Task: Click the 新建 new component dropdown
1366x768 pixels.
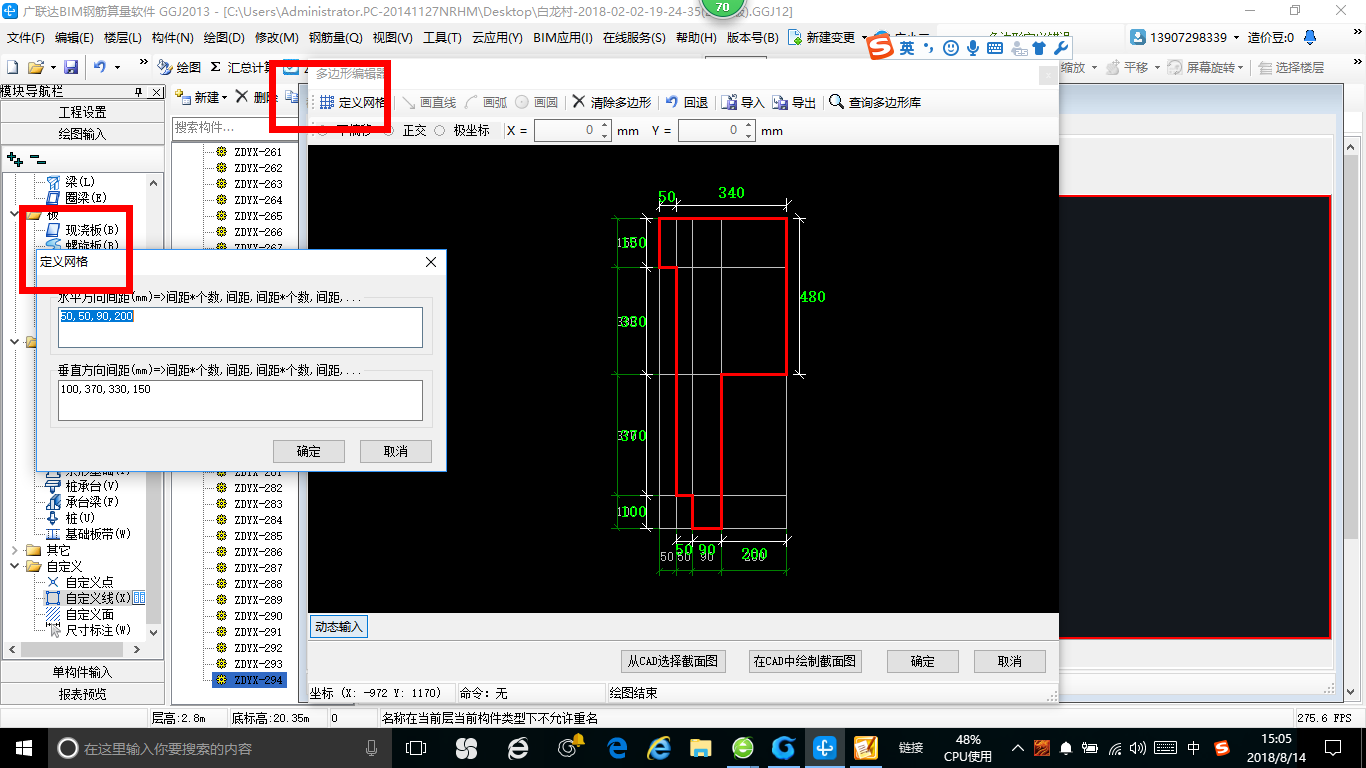Action: click(201, 97)
